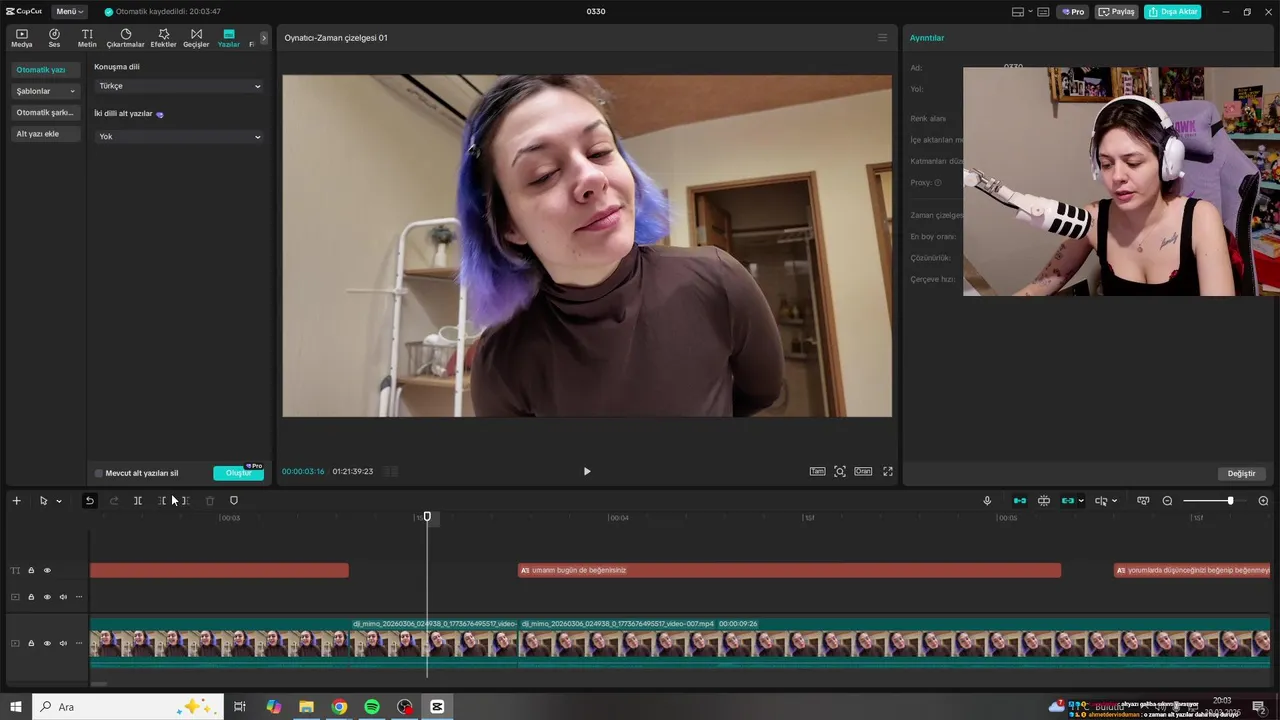Show more tabs with the right arrow
Viewport: 1280px width, 720px height.
click(264, 38)
